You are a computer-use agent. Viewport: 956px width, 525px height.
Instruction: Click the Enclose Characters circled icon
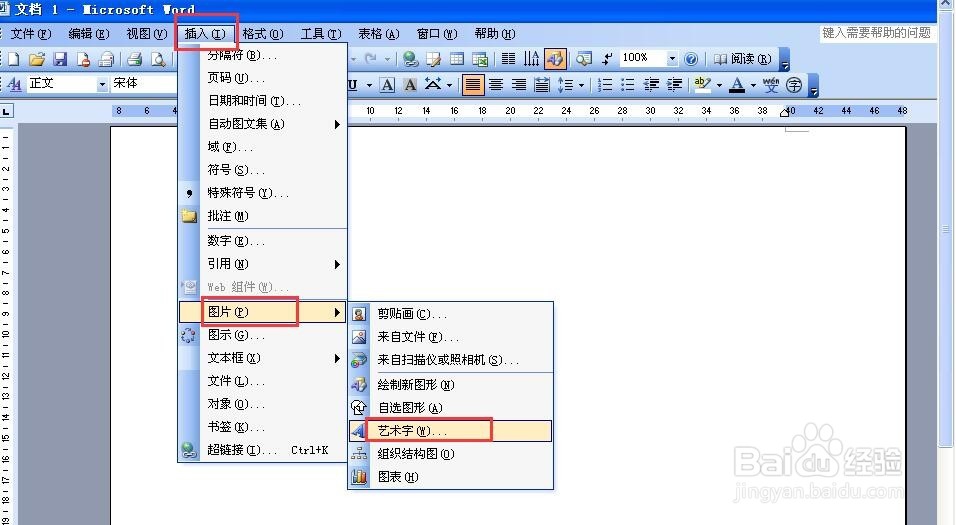pyautogui.click(x=794, y=85)
